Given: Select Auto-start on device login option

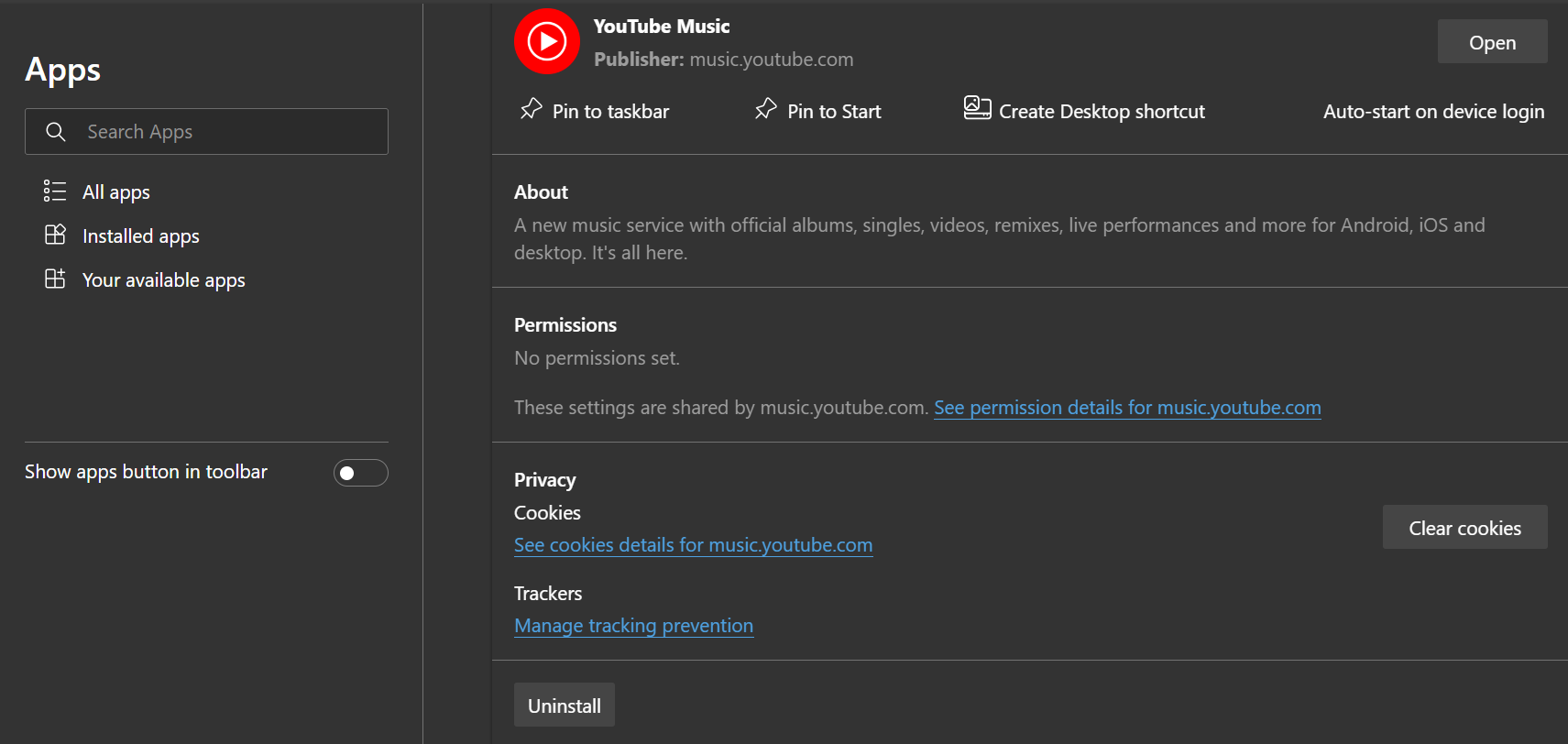Looking at the screenshot, I should pyautogui.click(x=1433, y=112).
